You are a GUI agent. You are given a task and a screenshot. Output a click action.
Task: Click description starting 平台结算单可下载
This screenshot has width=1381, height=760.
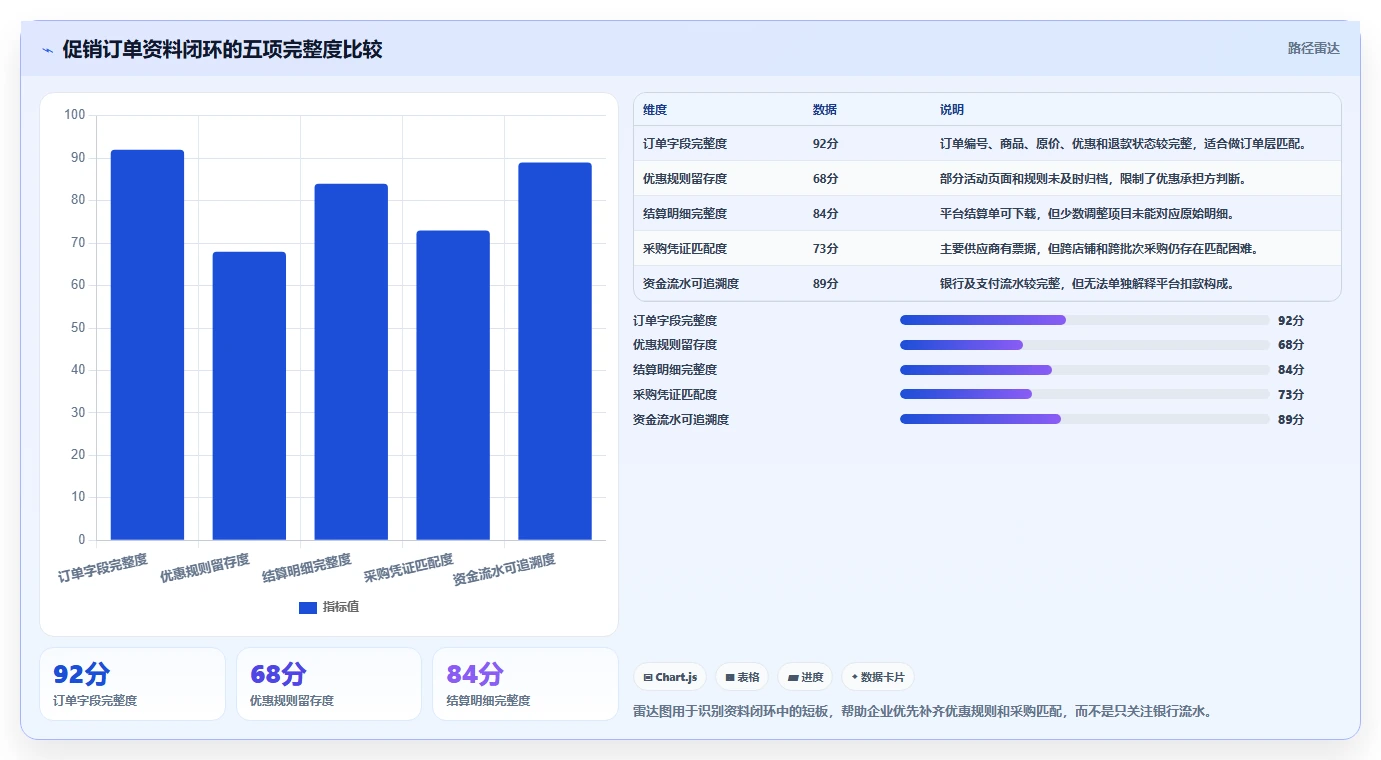(1087, 214)
